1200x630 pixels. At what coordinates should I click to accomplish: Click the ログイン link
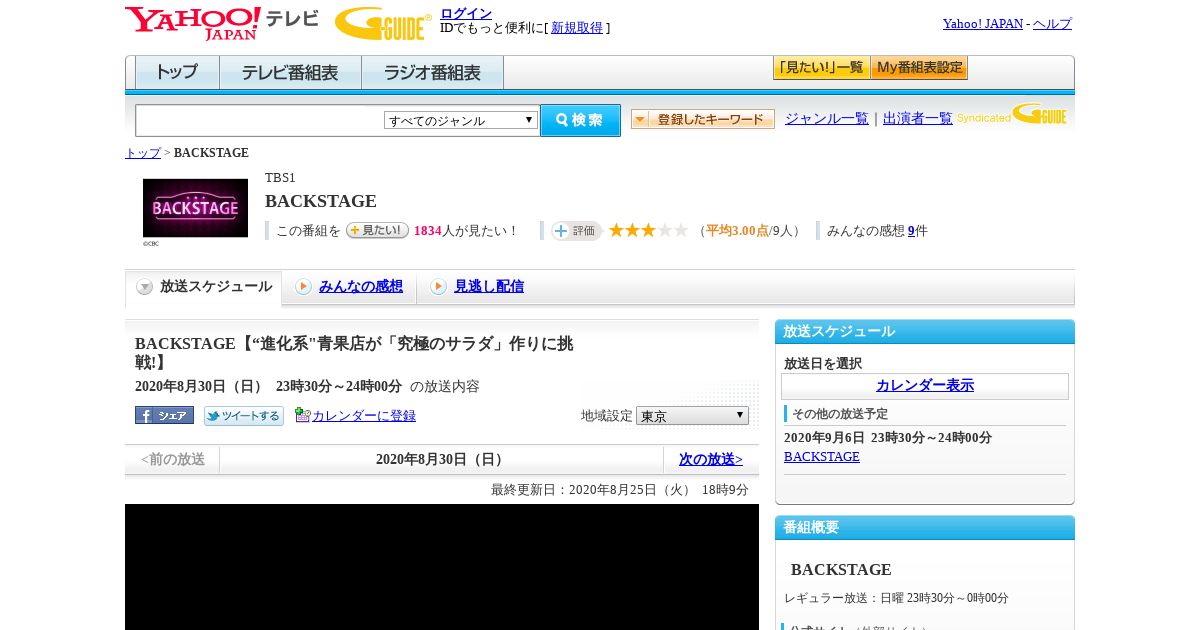[x=466, y=13]
